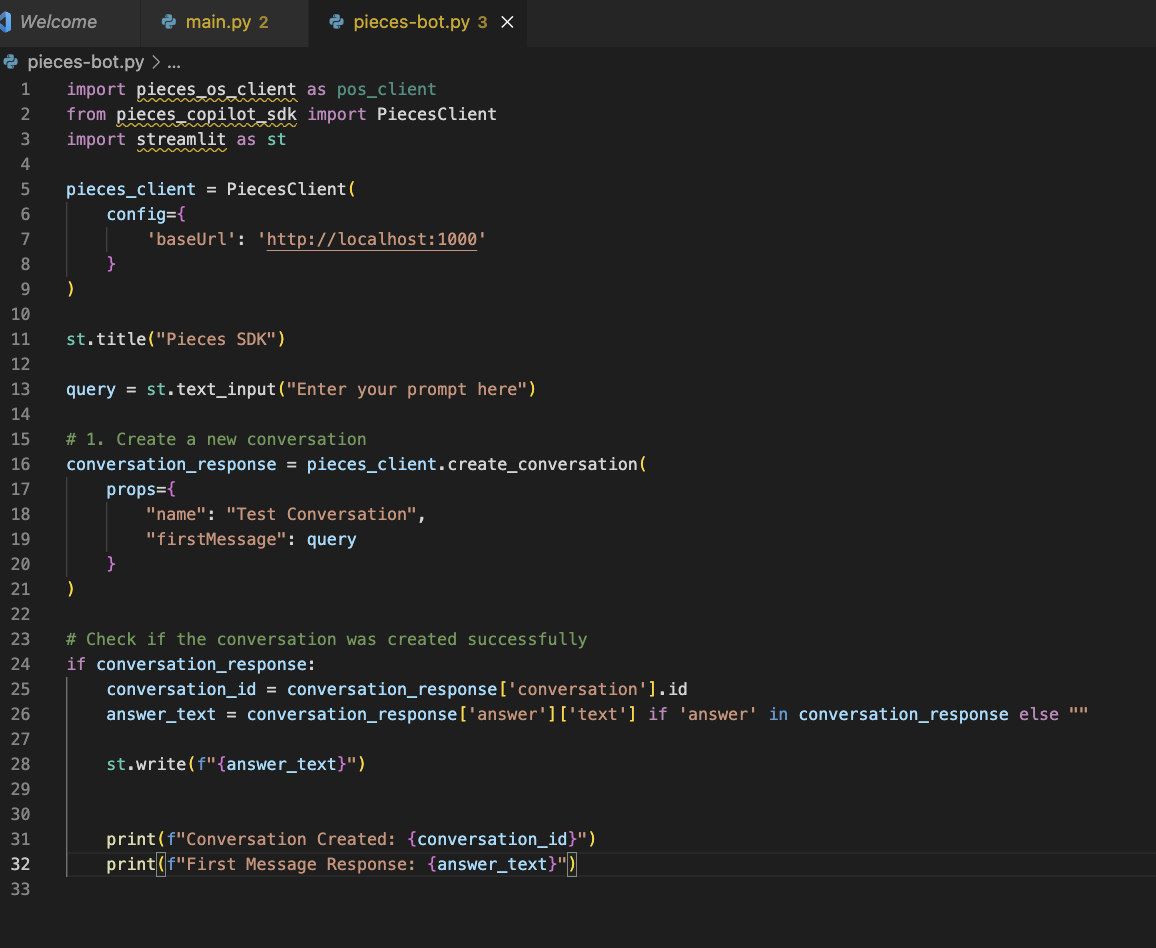Click 'create_conversation' method on line 16
Screen dimensions: 1156x948
[x=543, y=464]
